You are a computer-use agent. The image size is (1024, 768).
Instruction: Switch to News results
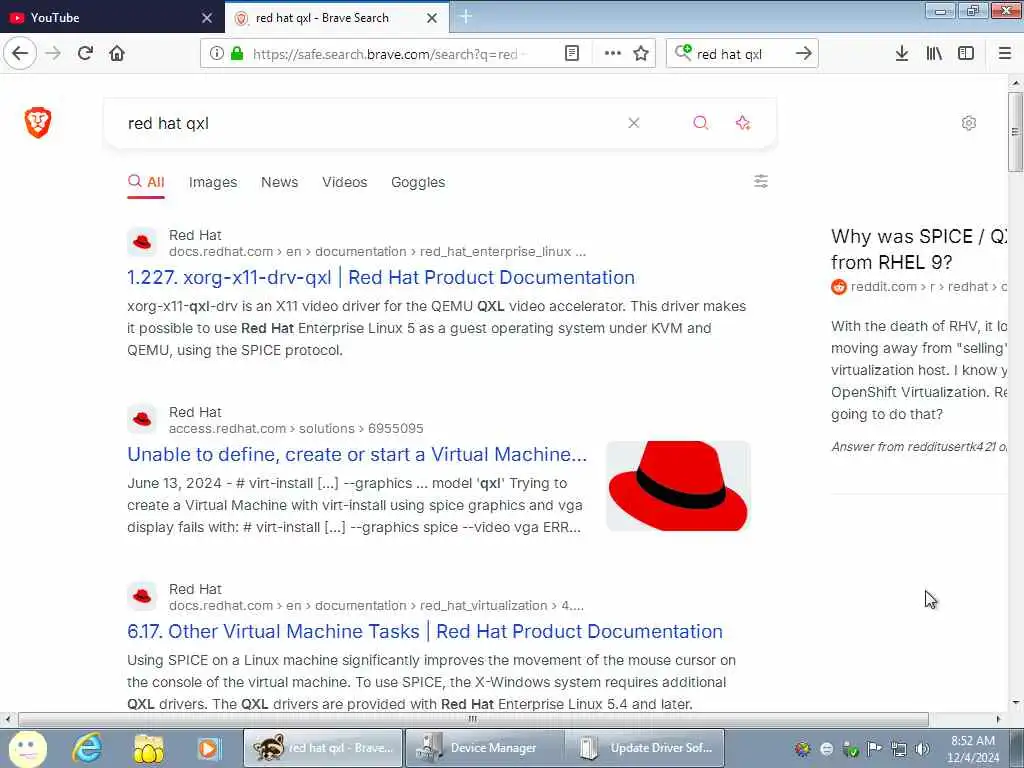[280, 182]
